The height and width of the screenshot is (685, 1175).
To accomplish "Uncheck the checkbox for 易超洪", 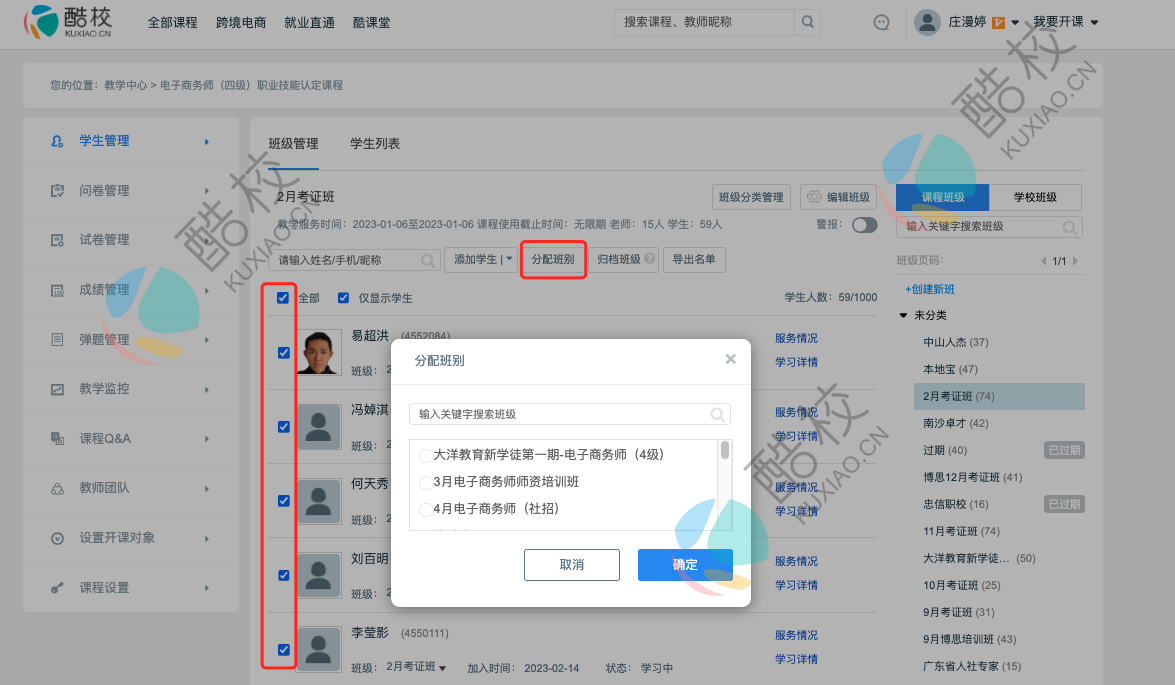I will 284,352.
